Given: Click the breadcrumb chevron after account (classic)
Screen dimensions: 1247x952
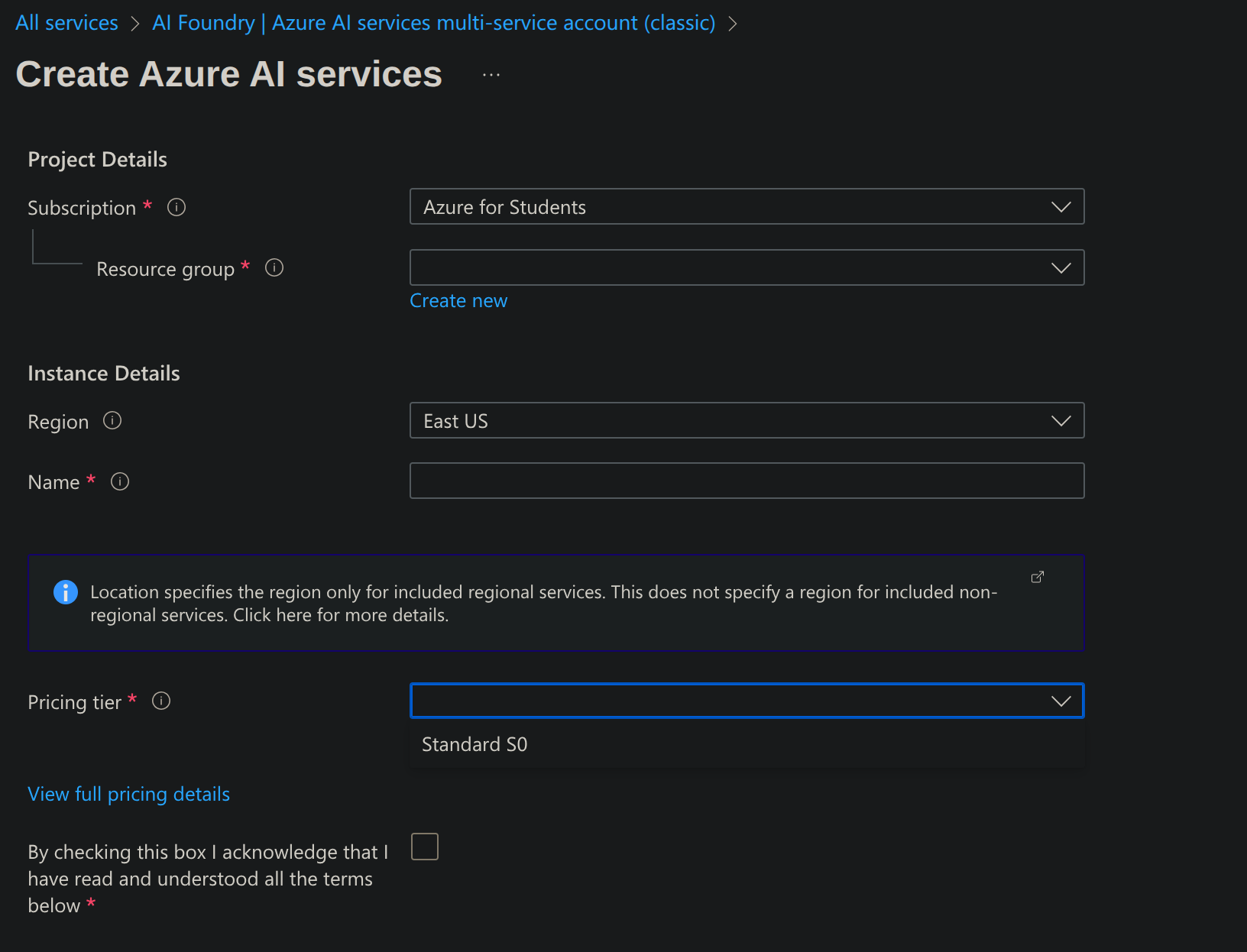Looking at the screenshot, I should tap(732, 24).
